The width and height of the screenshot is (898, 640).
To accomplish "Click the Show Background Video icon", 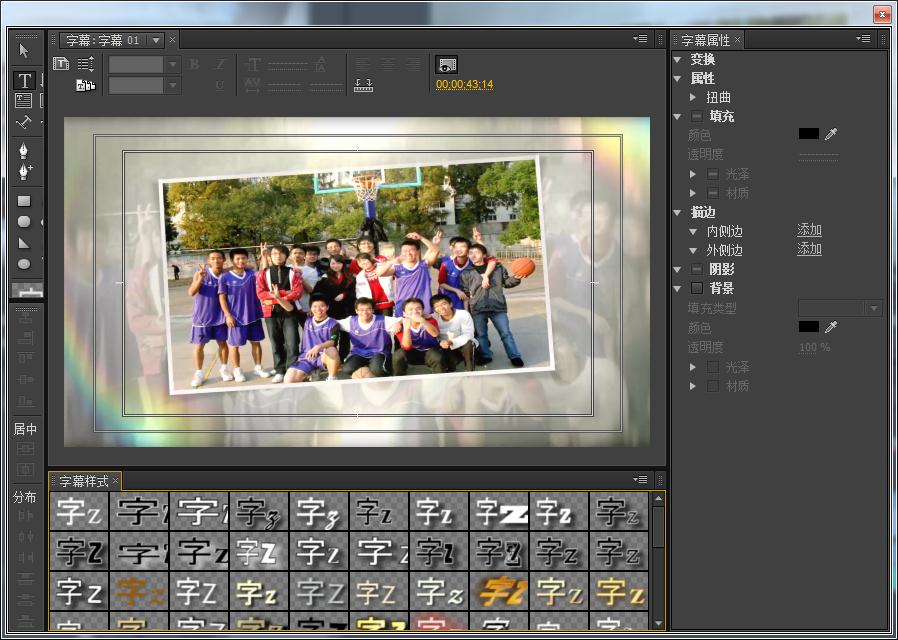I will 447,64.
